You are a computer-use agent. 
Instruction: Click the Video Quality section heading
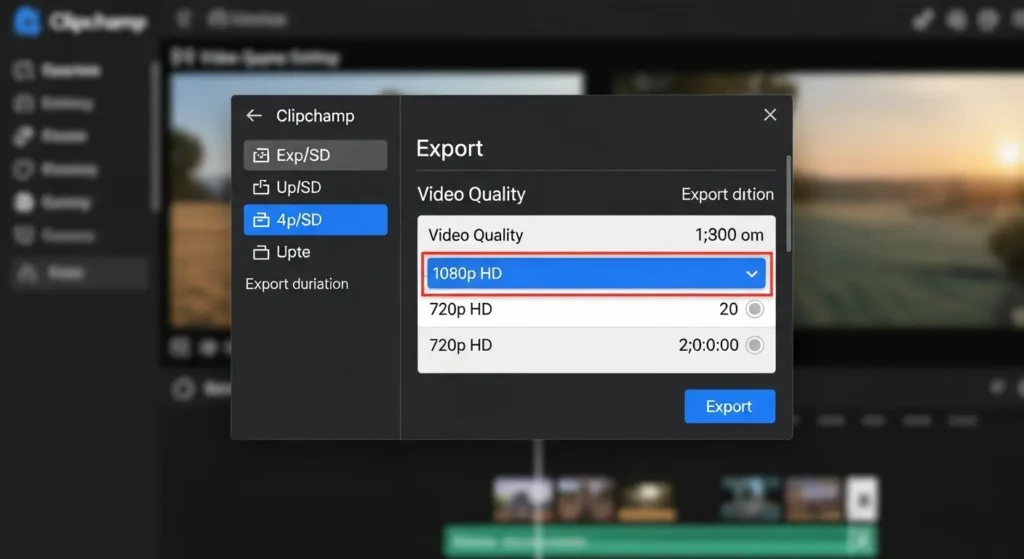click(x=472, y=195)
